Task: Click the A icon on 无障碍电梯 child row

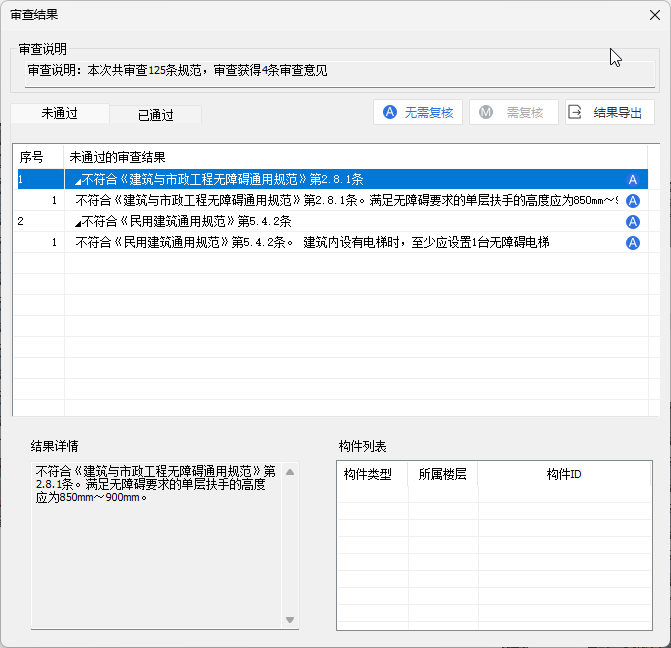Action: click(x=632, y=243)
